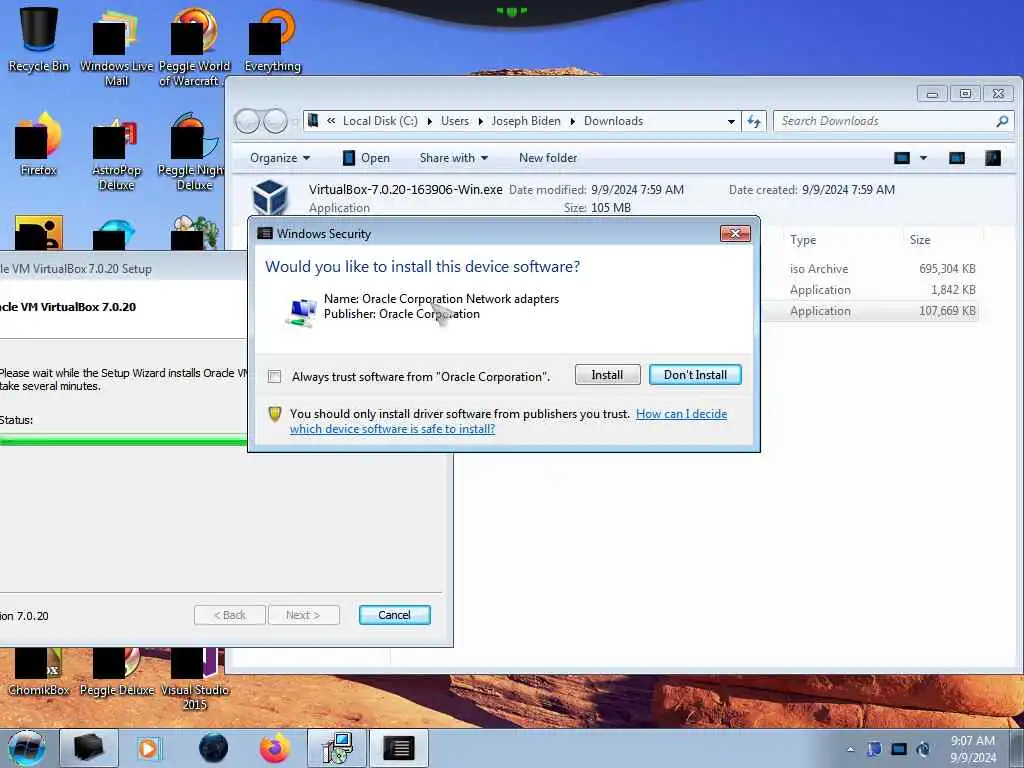Click installer setup icon in taskbar

point(338,748)
